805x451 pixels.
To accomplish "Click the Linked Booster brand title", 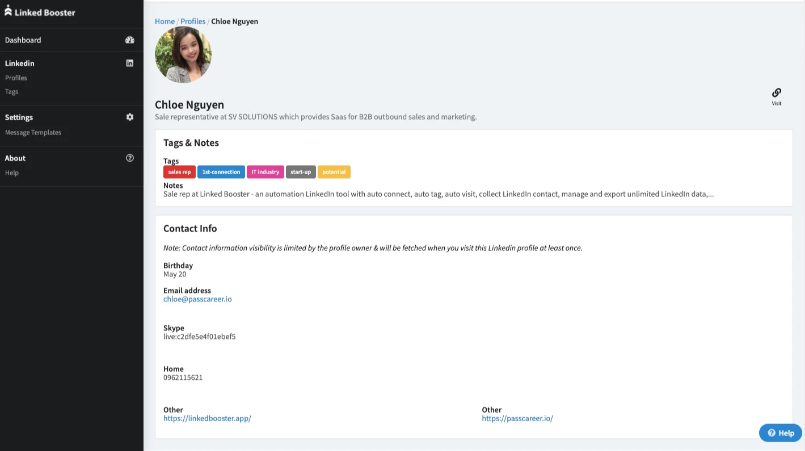I will (45, 12).
